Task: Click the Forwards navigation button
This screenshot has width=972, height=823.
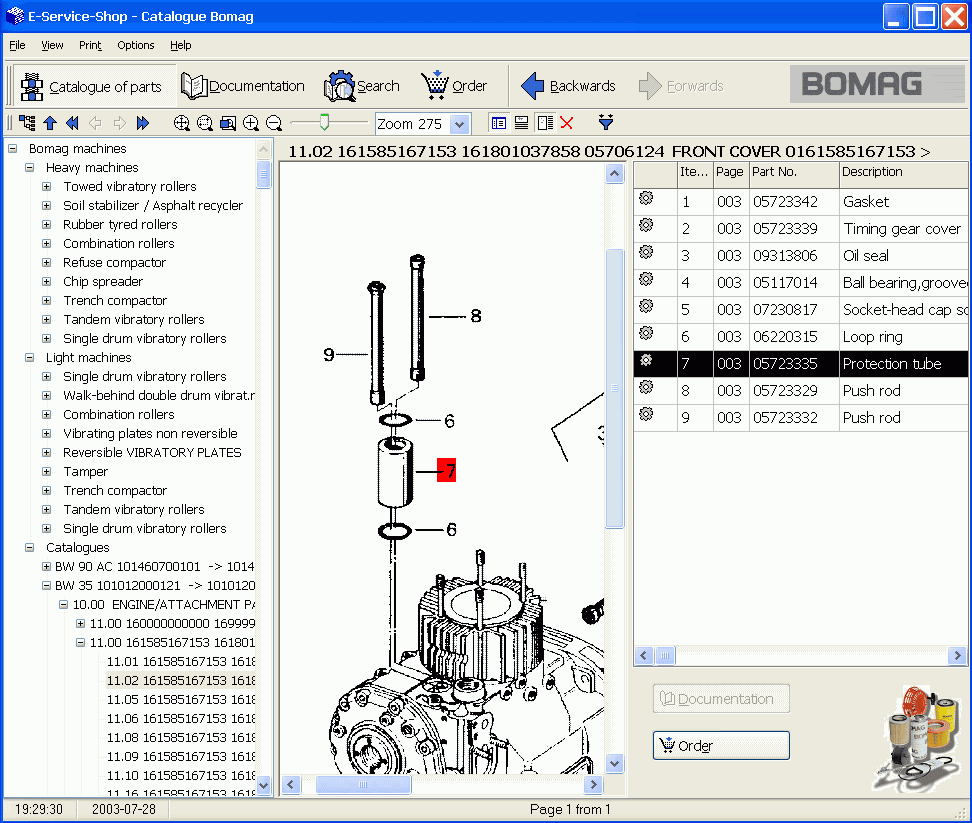Action: pyautogui.click(x=681, y=86)
